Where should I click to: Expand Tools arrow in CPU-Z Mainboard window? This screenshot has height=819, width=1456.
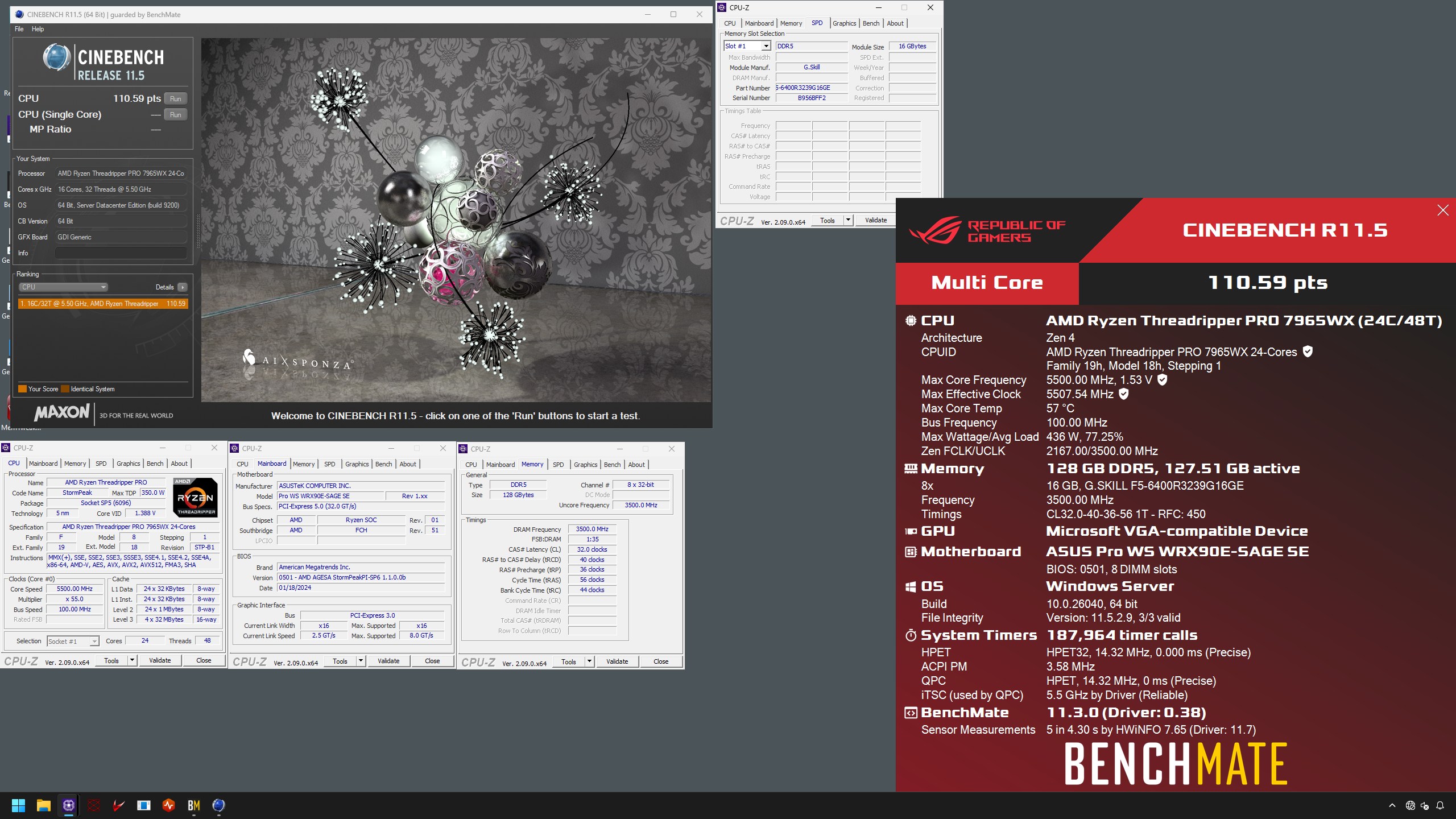361,661
